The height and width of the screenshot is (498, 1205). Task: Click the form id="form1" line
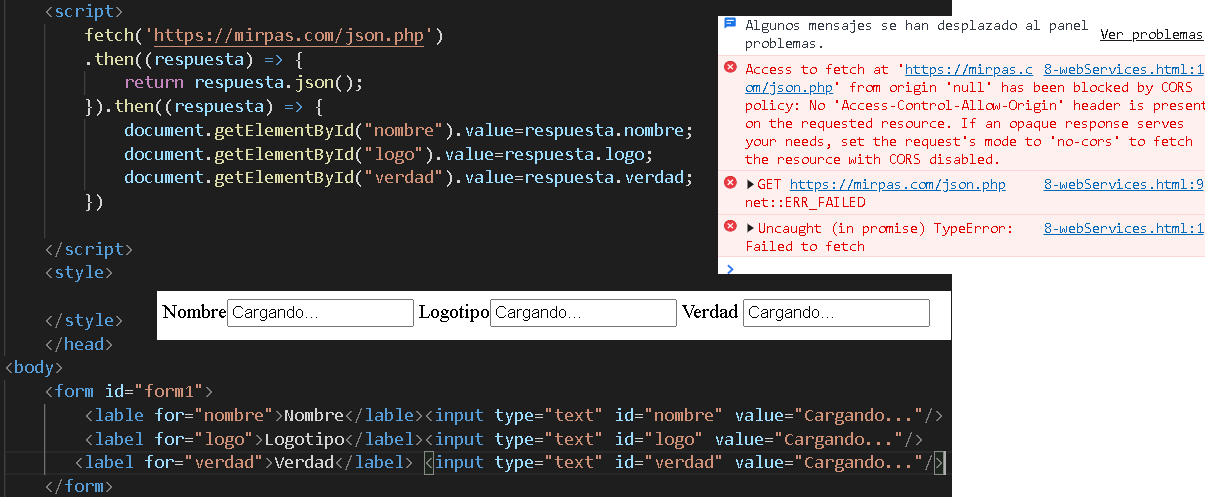(x=129, y=391)
